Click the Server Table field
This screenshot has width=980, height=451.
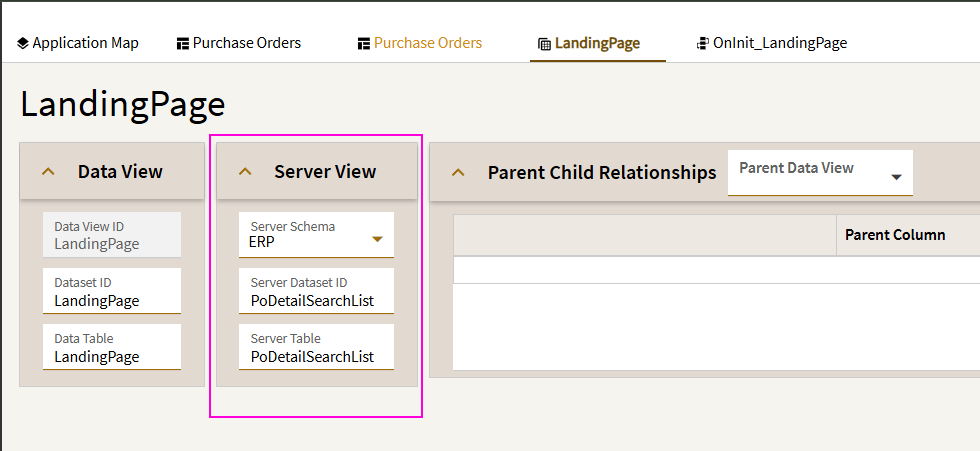(316, 347)
